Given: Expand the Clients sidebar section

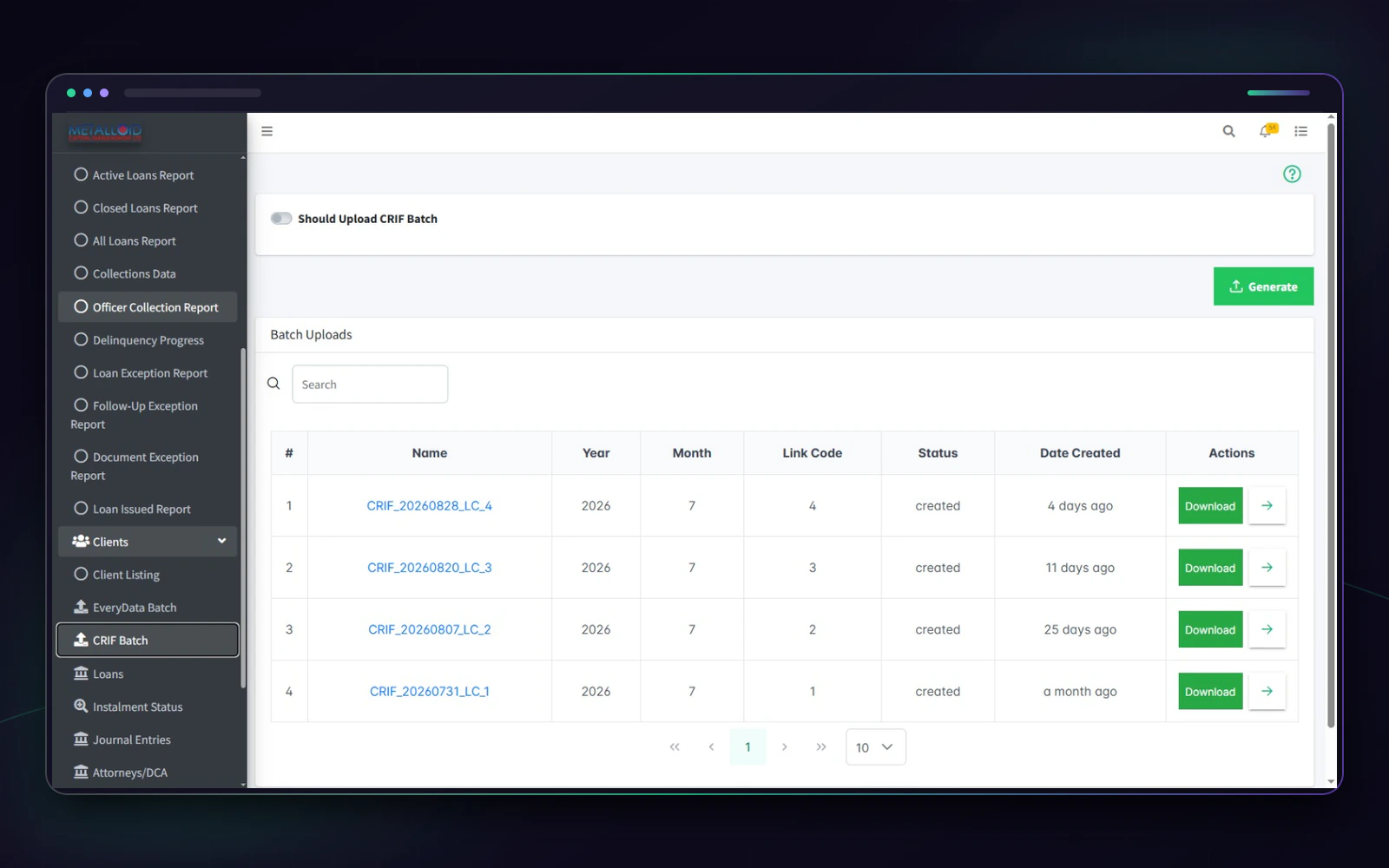Looking at the screenshot, I should [x=148, y=542].
